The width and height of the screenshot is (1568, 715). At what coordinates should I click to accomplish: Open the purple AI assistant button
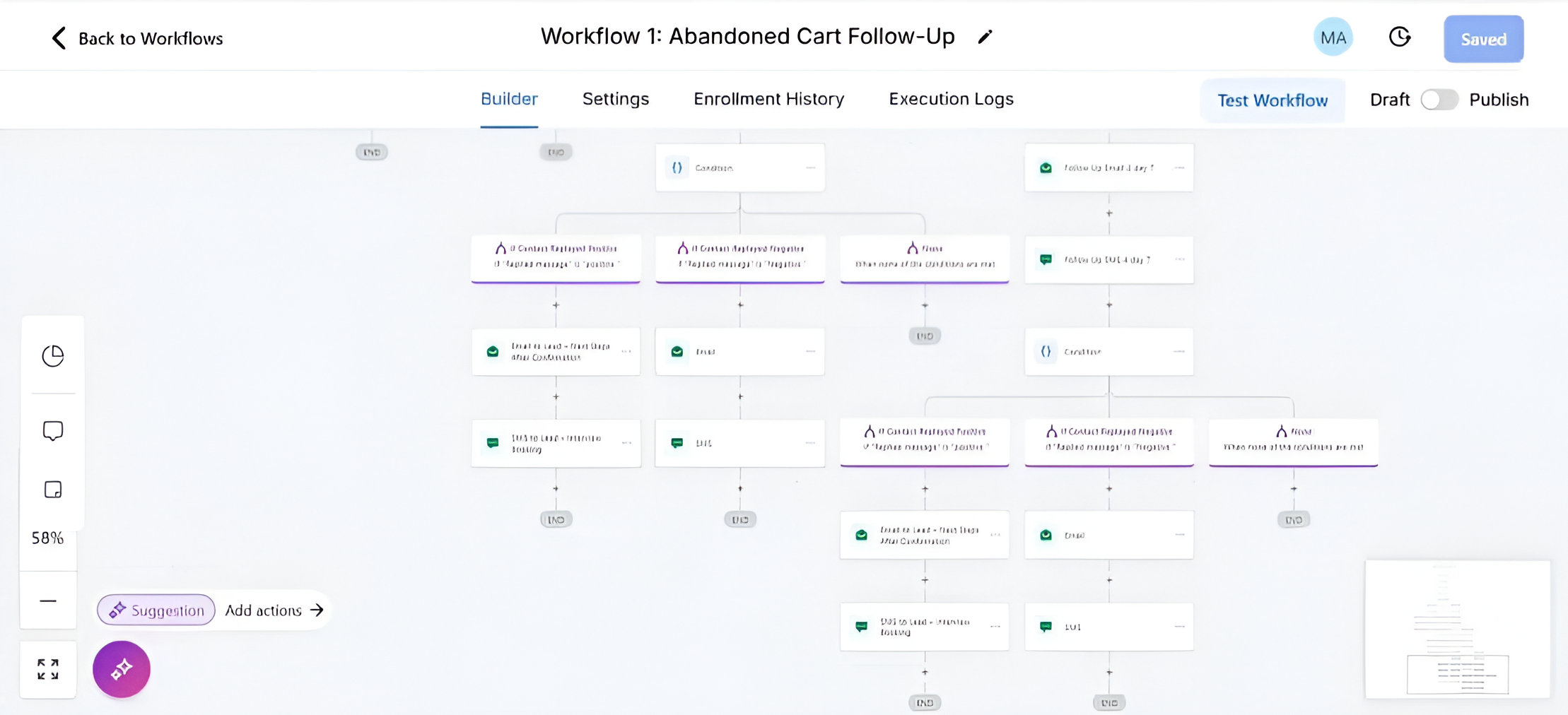pos(122,669)
